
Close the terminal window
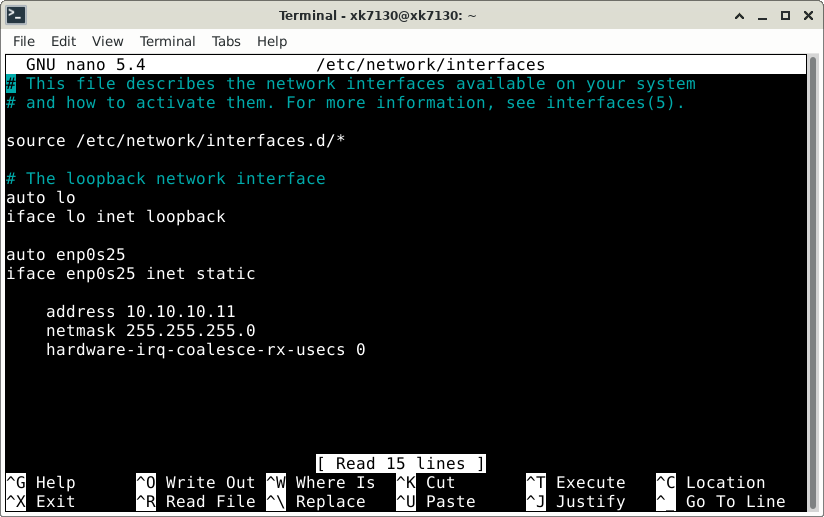point(808,16)
